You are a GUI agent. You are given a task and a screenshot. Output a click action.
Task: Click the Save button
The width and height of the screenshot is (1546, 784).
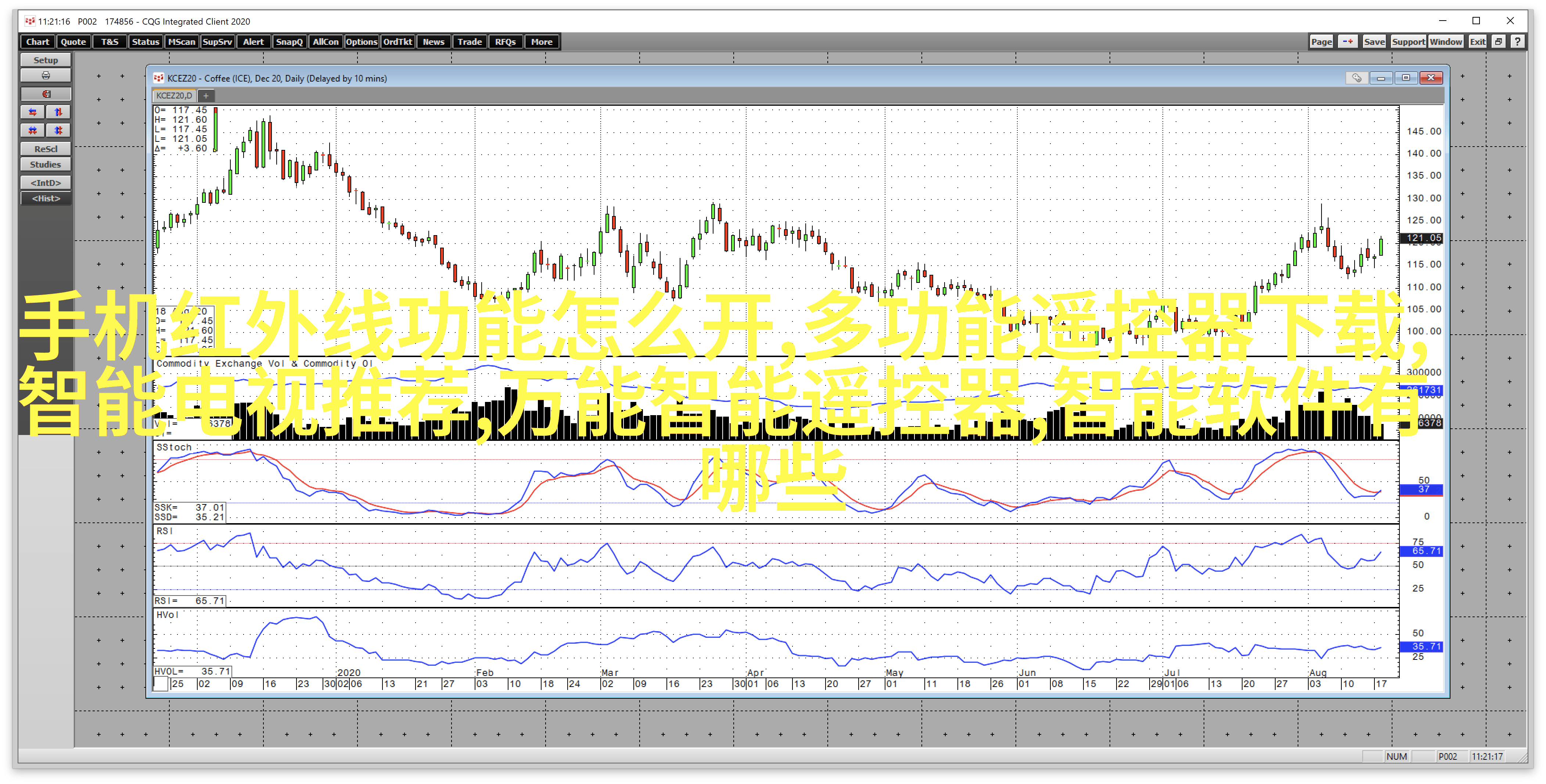(1374, 42)
